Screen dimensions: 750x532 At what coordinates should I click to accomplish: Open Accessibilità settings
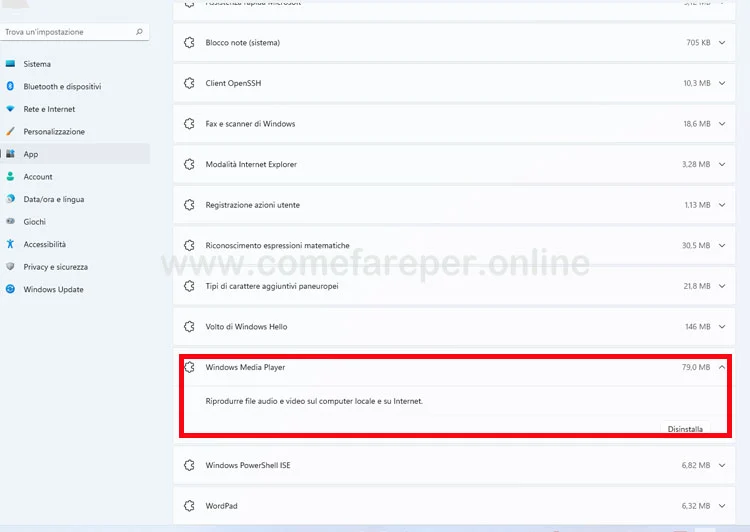(x=75, y=244)
